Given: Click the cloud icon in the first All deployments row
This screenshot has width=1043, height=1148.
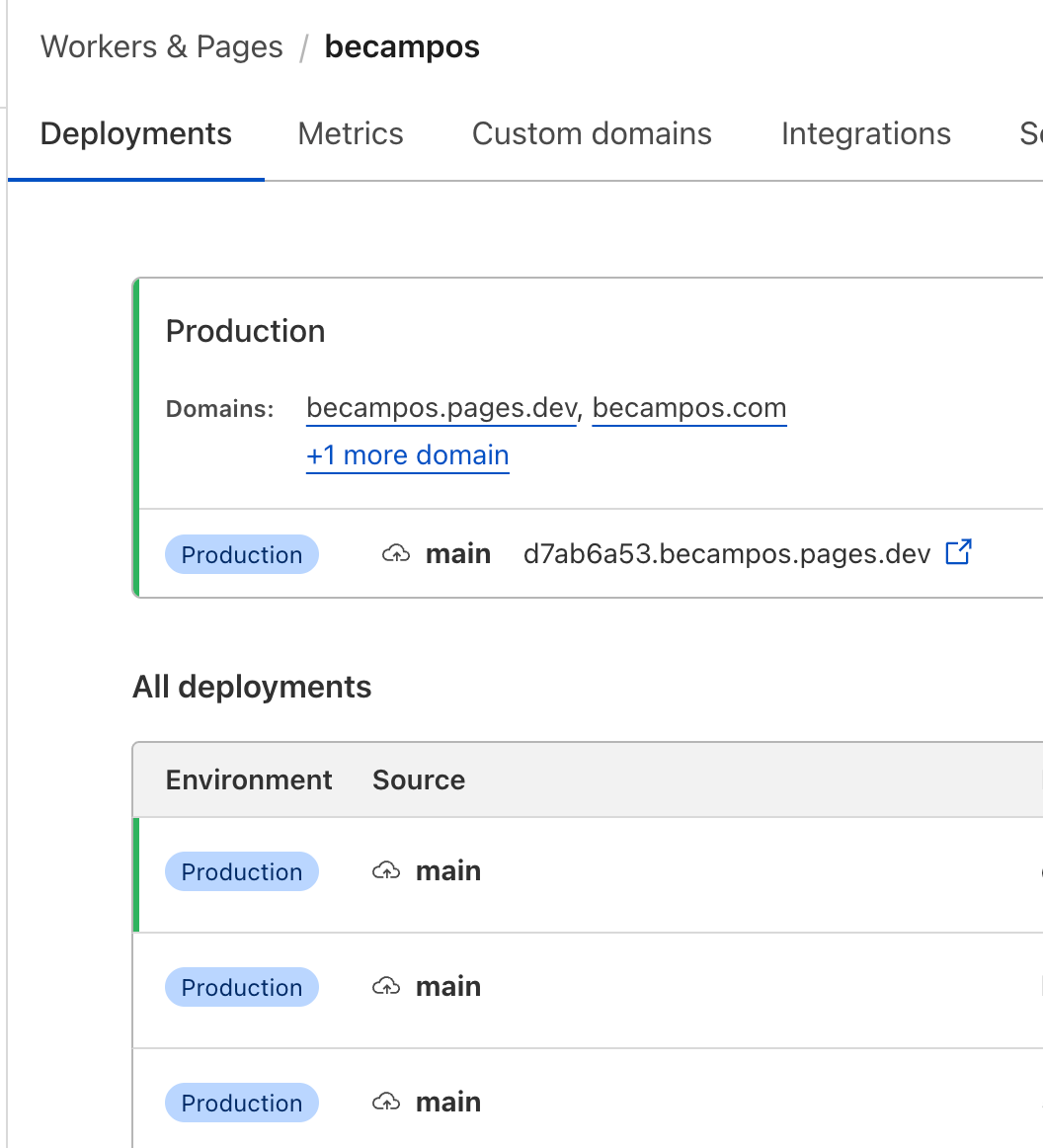Looking at the screenshot, I should point(386,871).
